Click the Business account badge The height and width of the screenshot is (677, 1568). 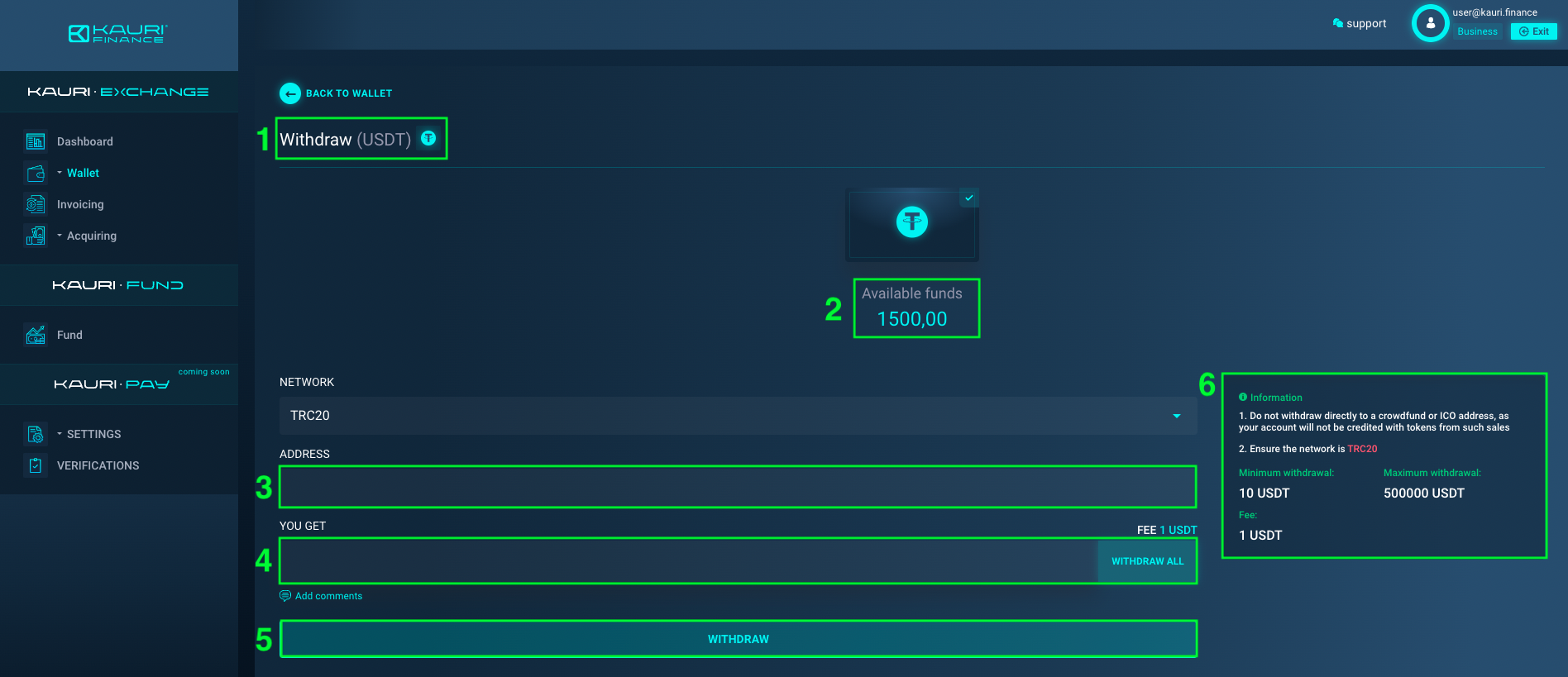pyautogui.click(x=1477, y=31)
